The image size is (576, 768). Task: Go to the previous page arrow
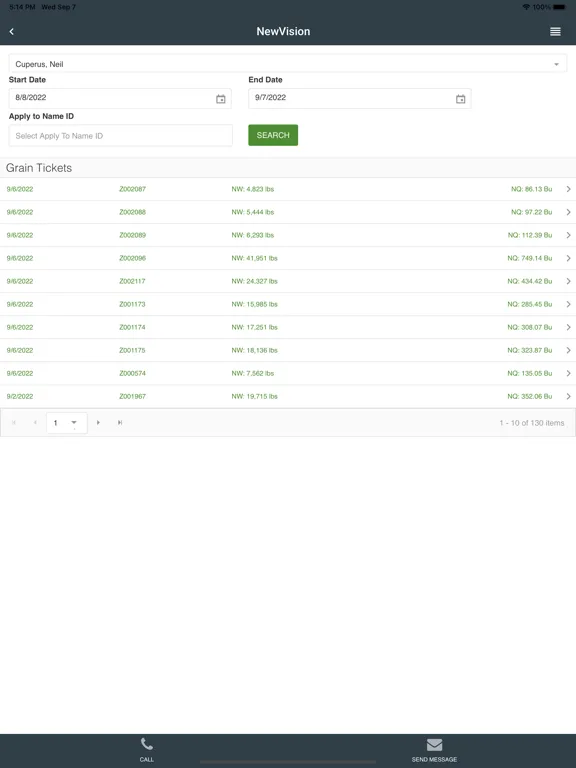tap(35, 422)
